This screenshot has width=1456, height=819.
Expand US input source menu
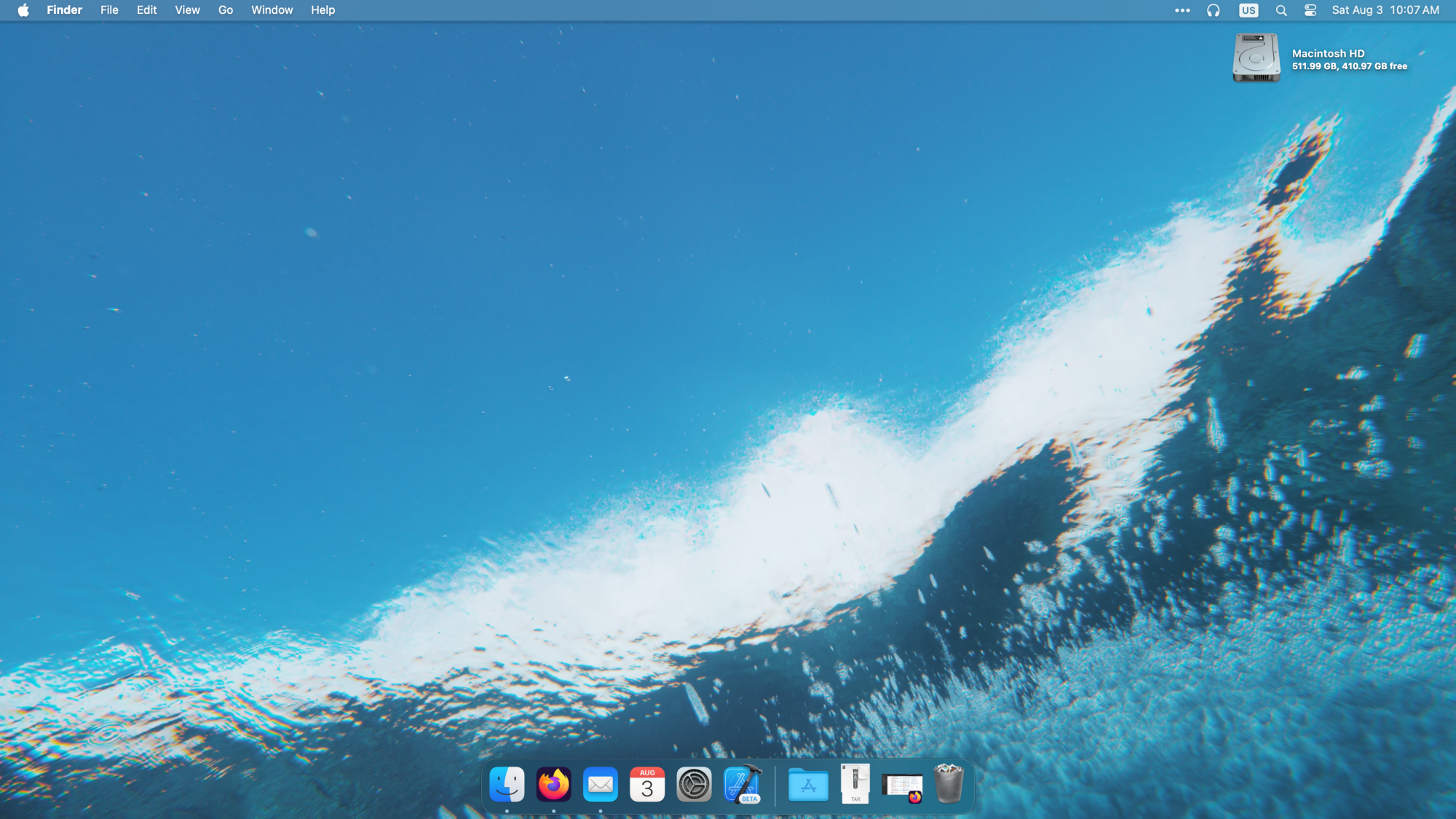tap(1249, 10)
